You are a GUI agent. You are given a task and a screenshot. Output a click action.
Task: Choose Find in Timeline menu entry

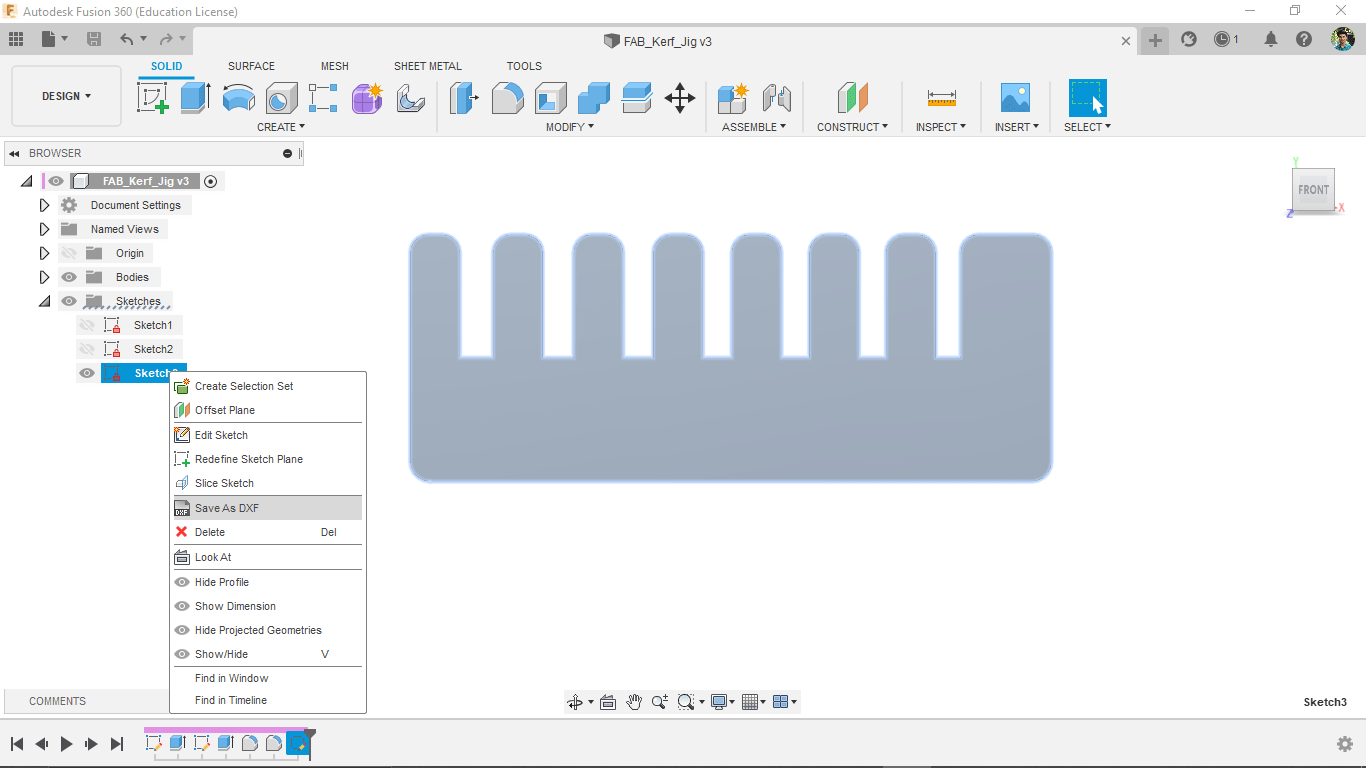pyautogui.click(x=268, y=700)
